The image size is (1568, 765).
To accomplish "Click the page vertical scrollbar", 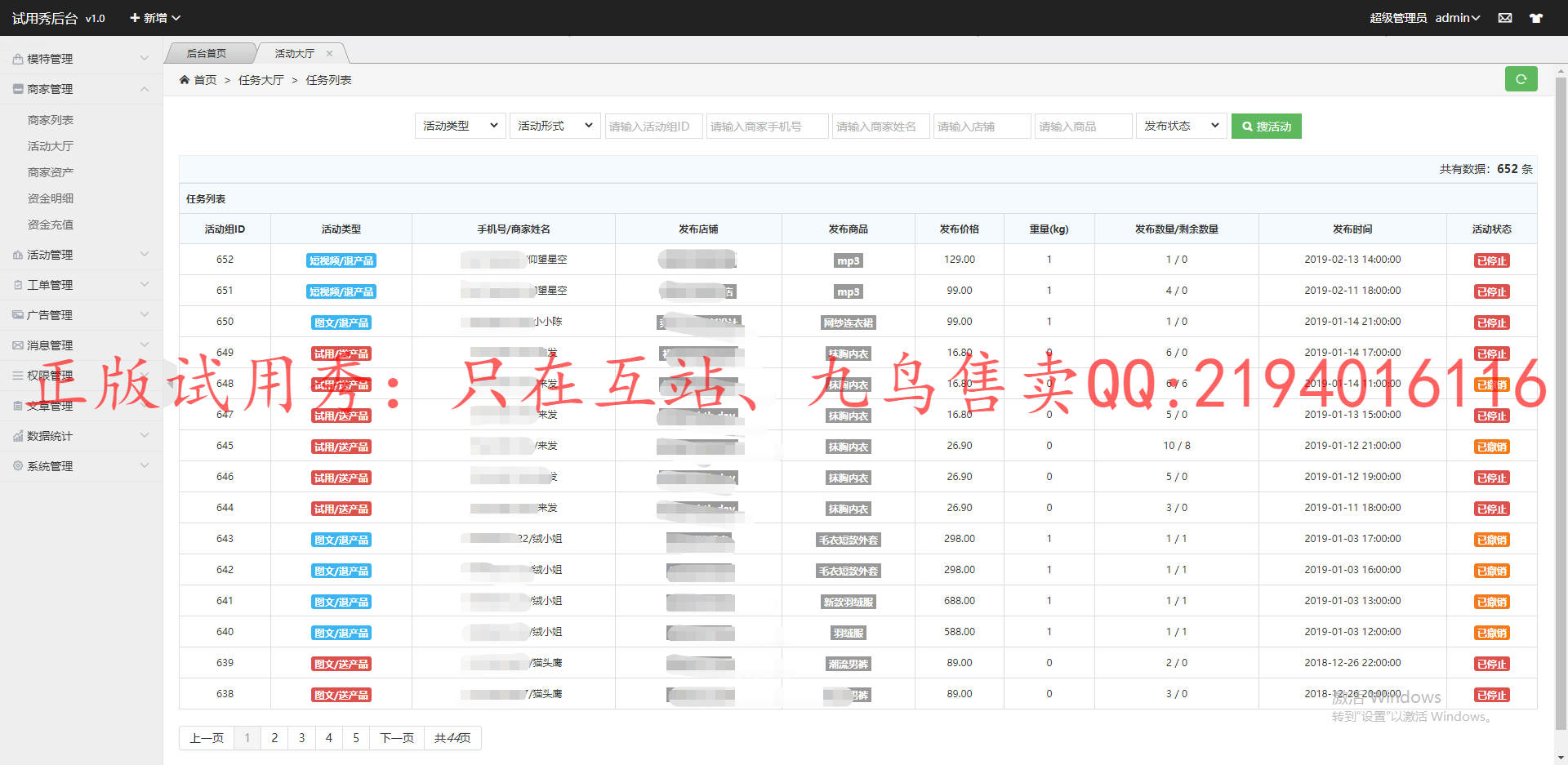I will pyautogui.click(x=1561, y=408).
